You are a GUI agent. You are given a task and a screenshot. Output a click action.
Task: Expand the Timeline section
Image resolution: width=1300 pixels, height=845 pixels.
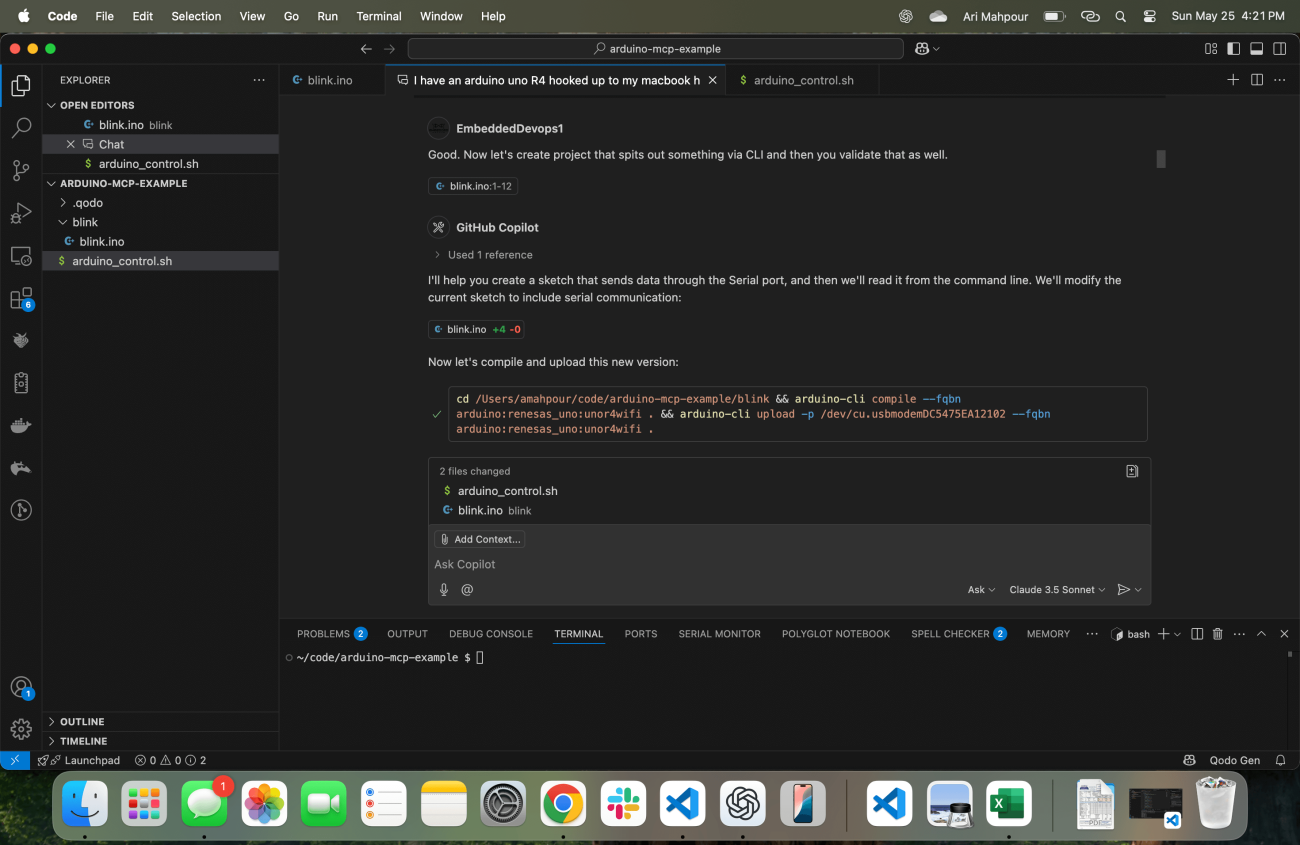click(52, 741)
